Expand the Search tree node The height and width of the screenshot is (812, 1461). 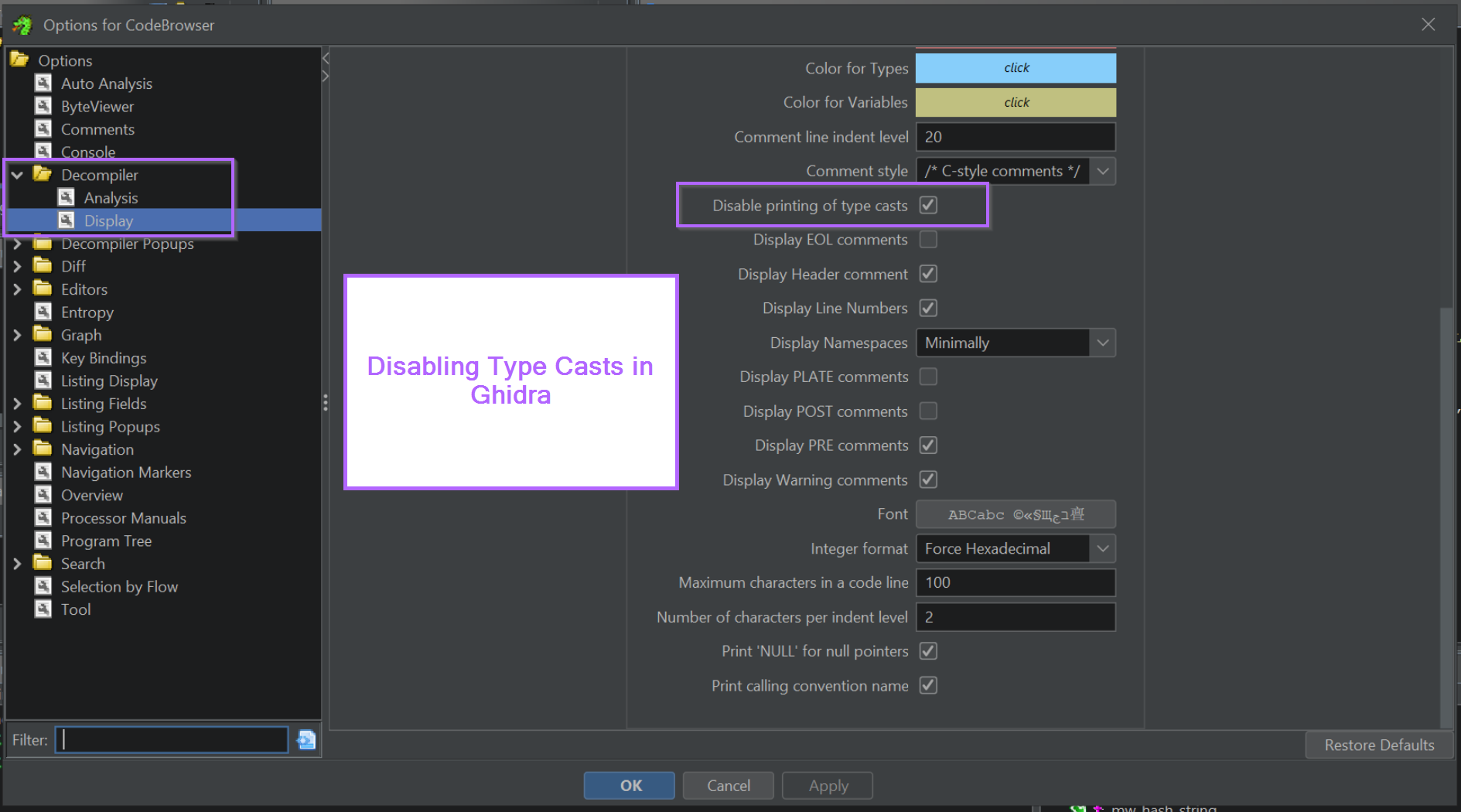click(x=17, y=564)
